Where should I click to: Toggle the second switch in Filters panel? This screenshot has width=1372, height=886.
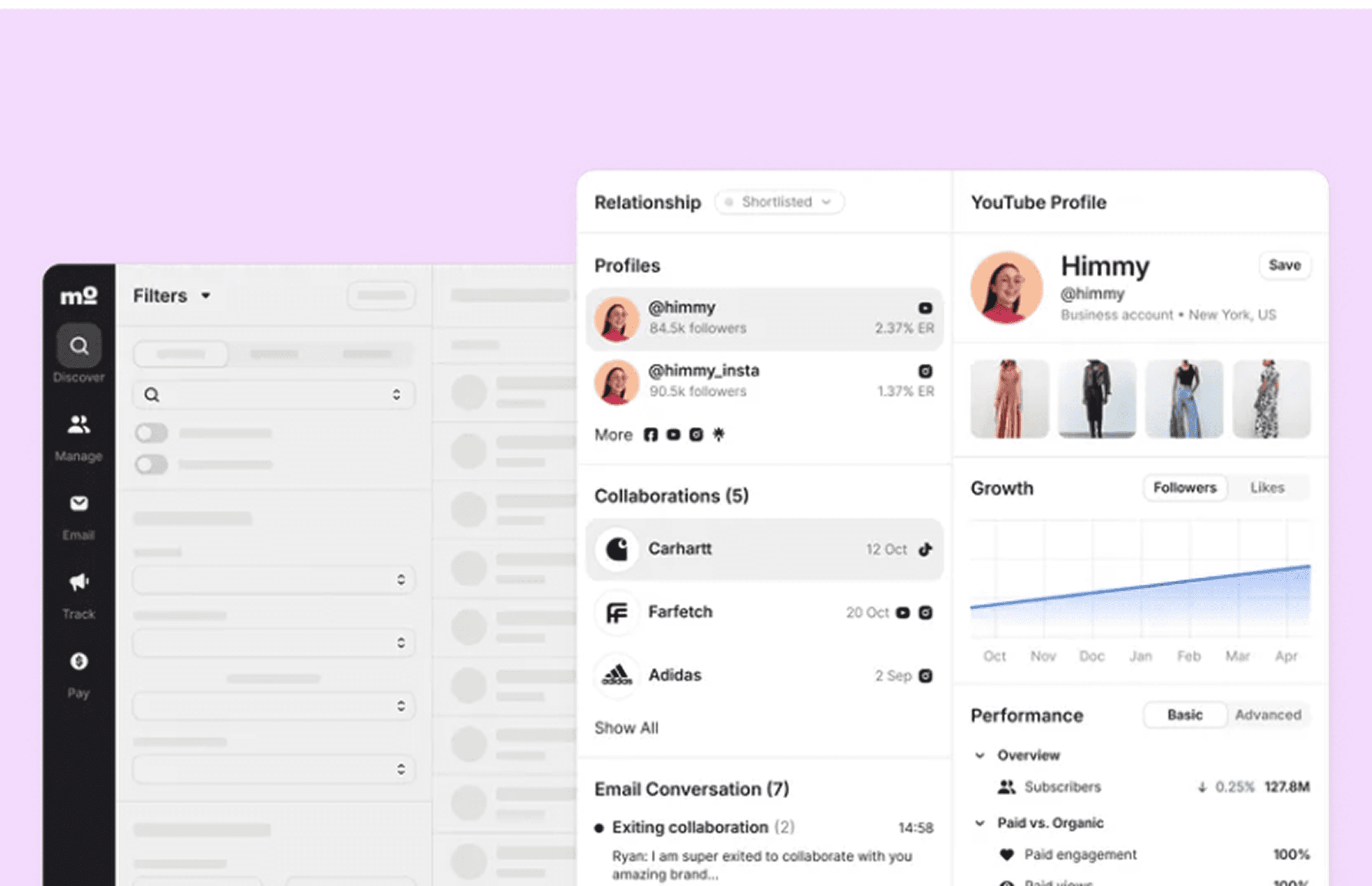[x=151, y=465]
